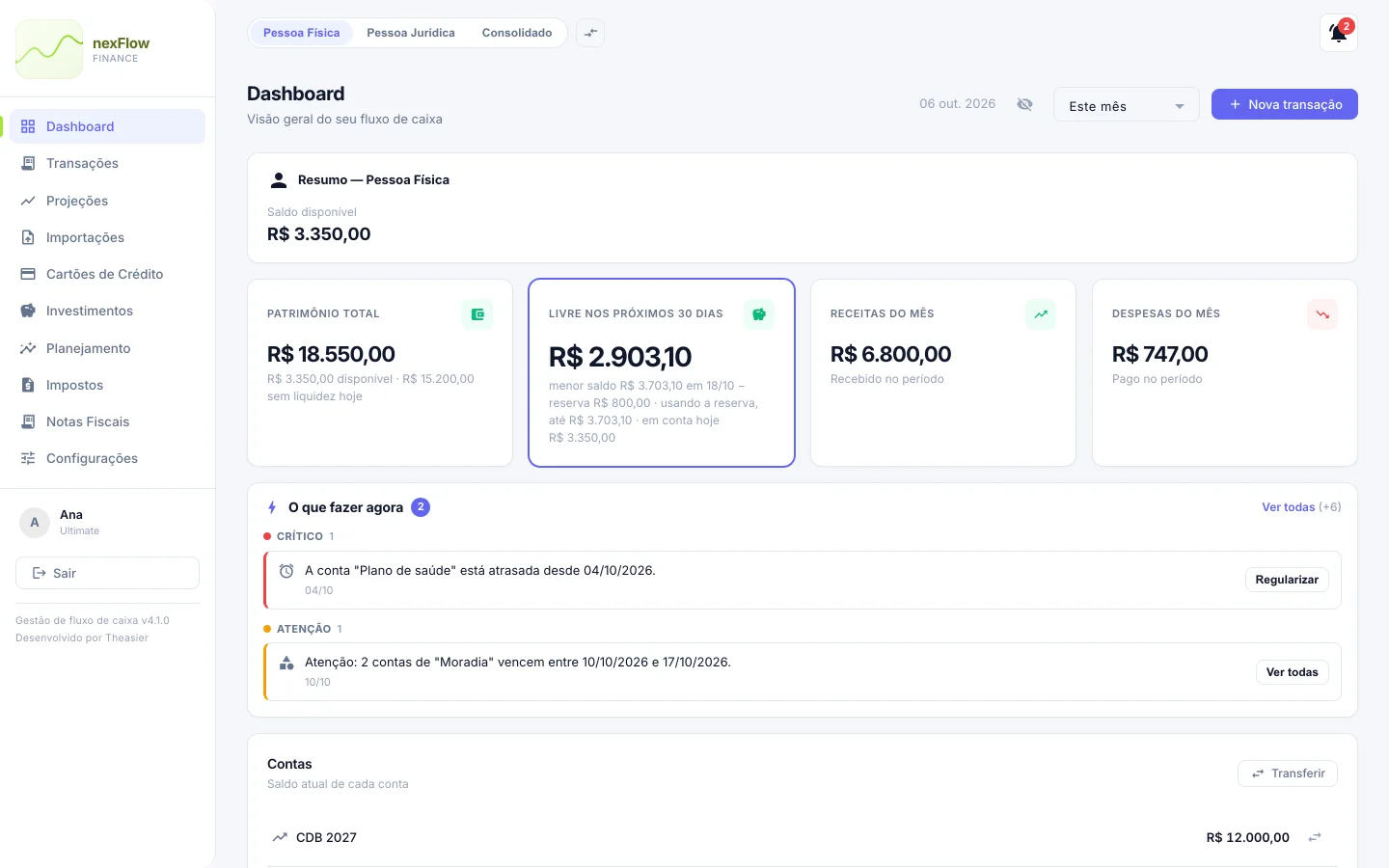Viewport: 1389px width, 868px height.
Task: Click the clock icon on Plano de saúde alert
Action: point(286,571)
